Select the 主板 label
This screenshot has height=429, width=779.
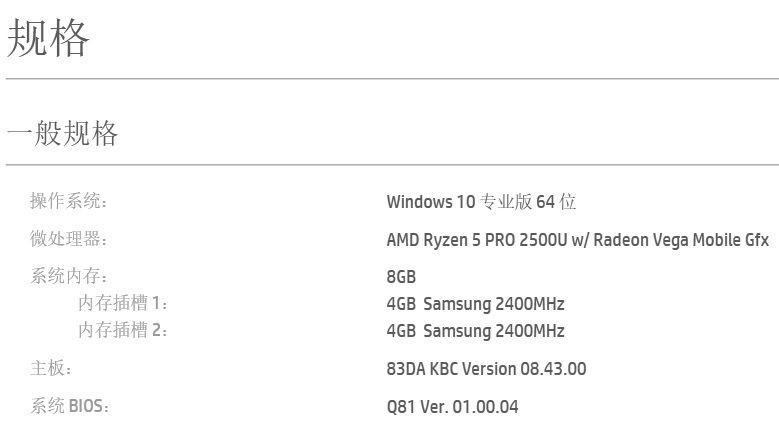[x=52, y=369]
